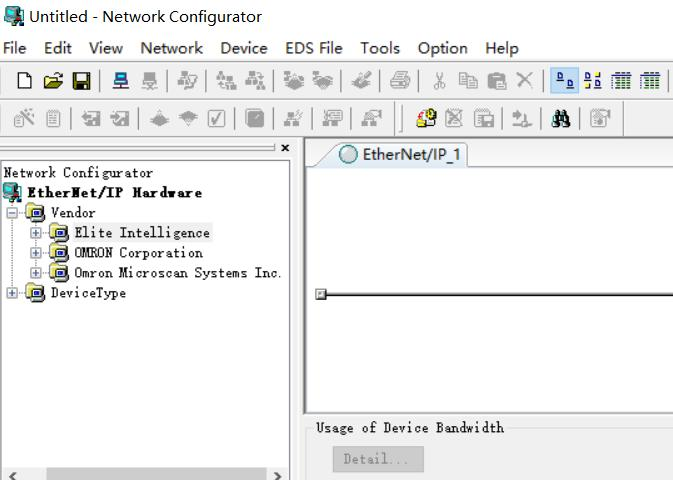673x480 pixels.
Task: Switch to the detailed list view mode
Action: (650, 81)
